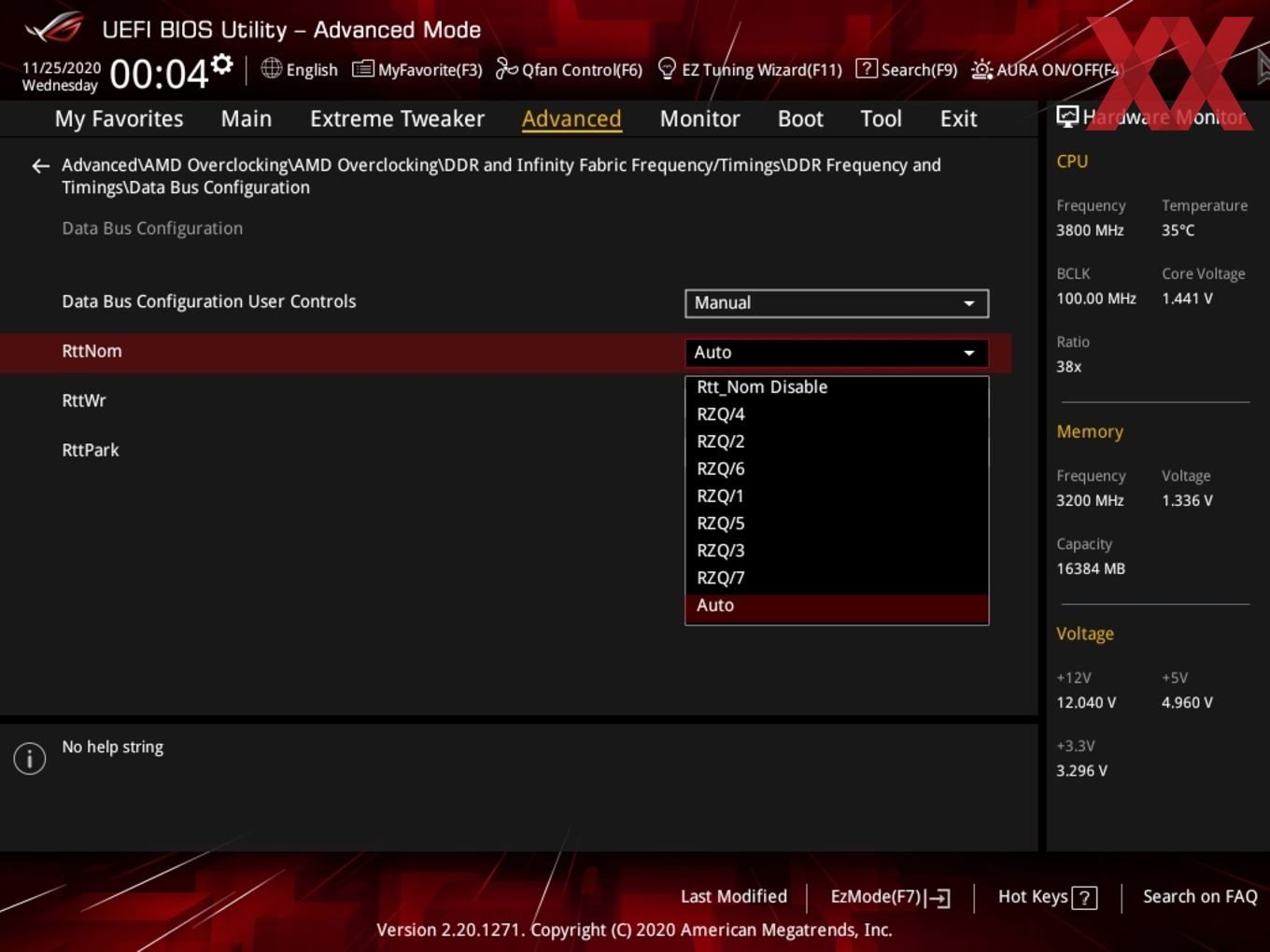The height and width of the screenshot is (952, 1270).
Task: Click the No help string text
Action: coord(112,748)
